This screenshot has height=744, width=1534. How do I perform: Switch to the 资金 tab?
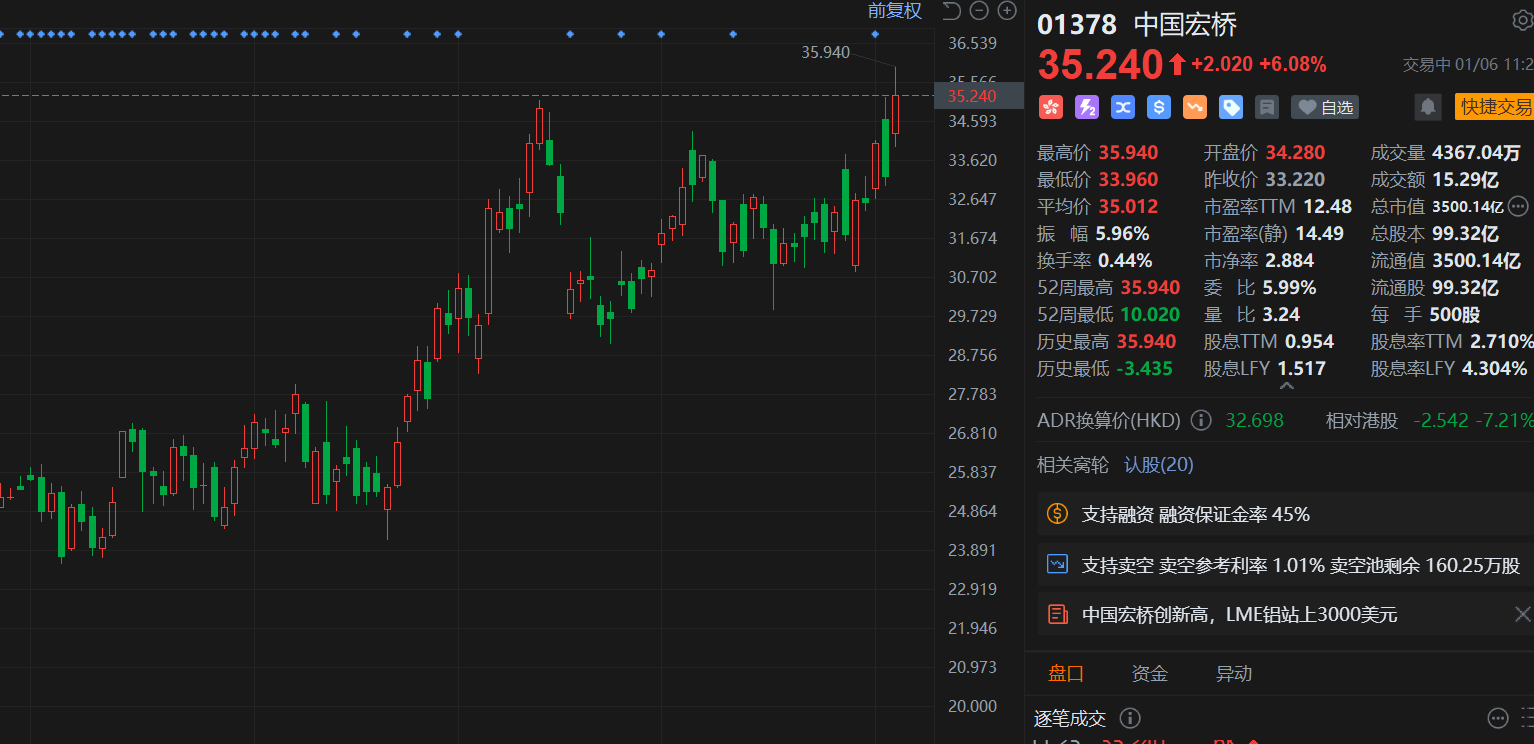click(1150, 674)
